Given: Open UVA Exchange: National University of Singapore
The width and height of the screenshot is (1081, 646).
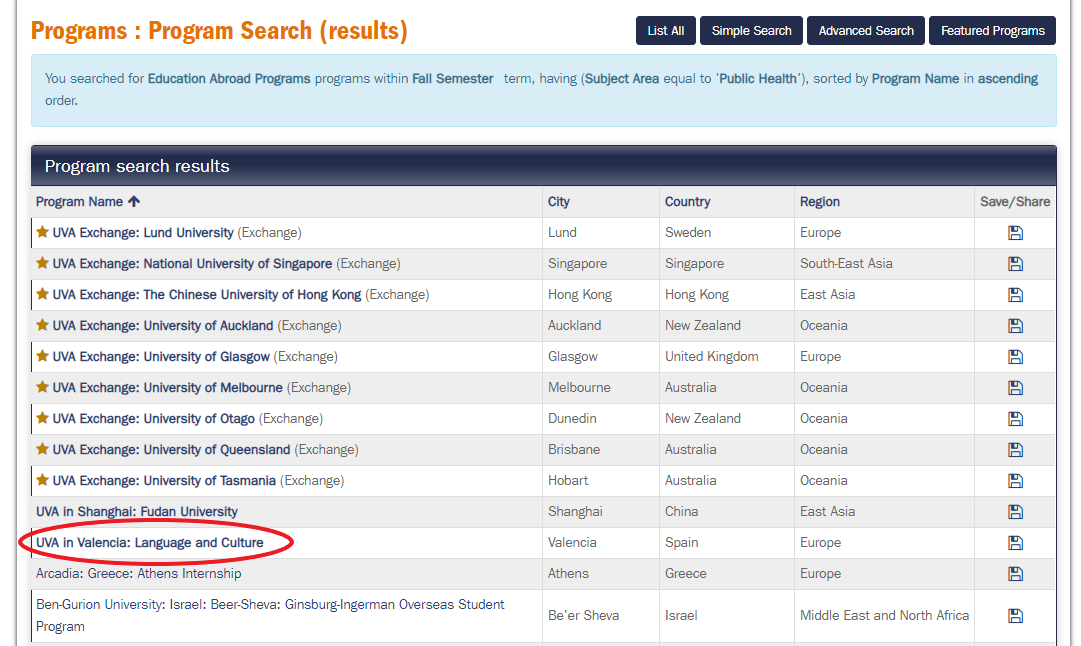Looking at the screenshot, I should (x=192, y=264).
